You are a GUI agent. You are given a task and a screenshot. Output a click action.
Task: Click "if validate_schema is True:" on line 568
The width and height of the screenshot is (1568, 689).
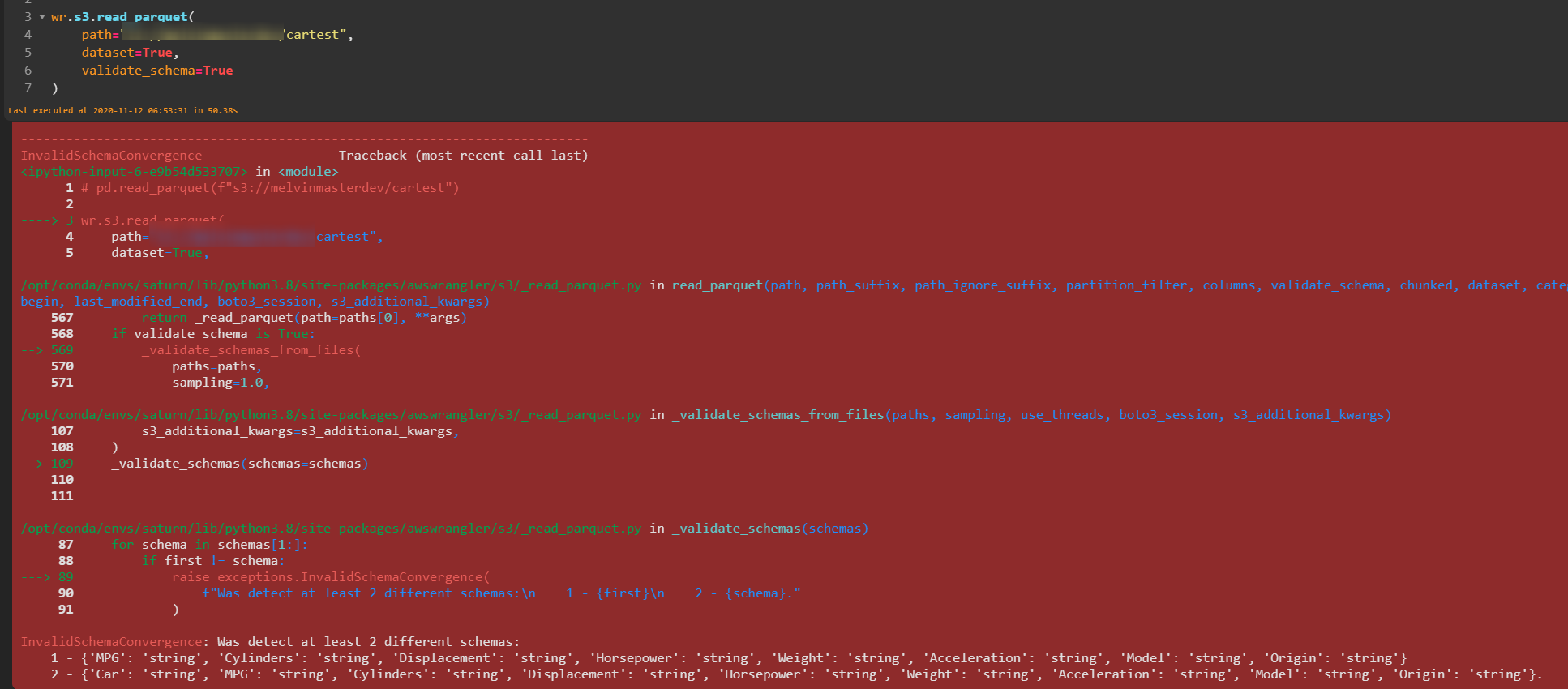pyautogui.click(x=213, y=334)
